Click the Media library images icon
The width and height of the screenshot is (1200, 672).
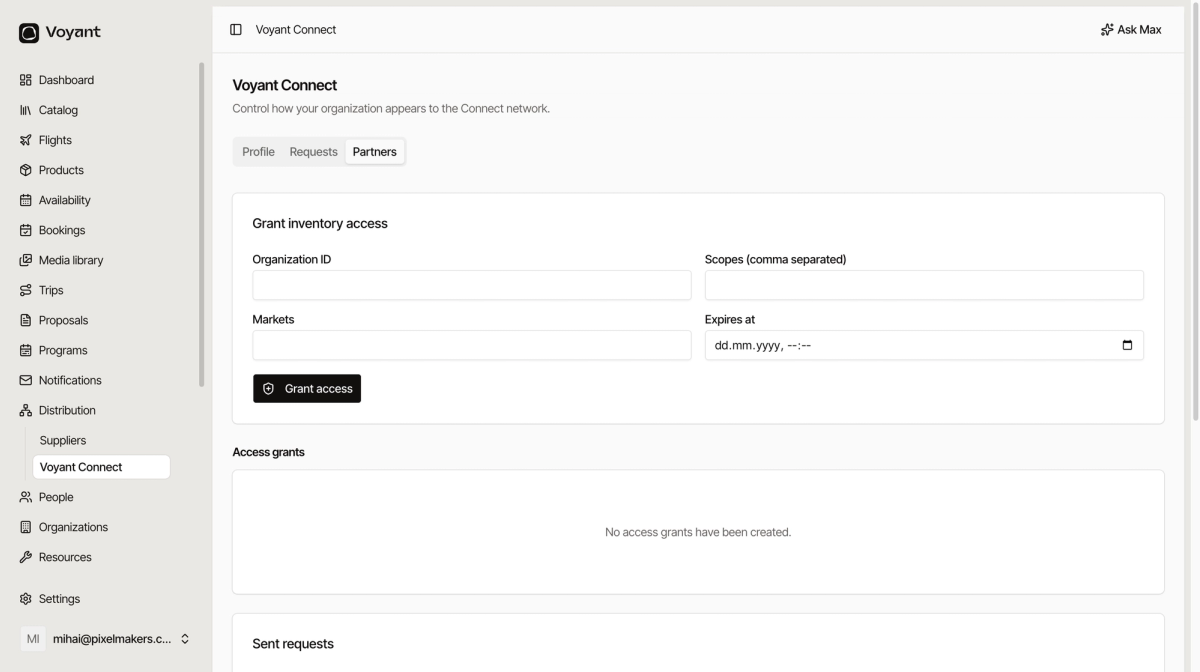26,260
